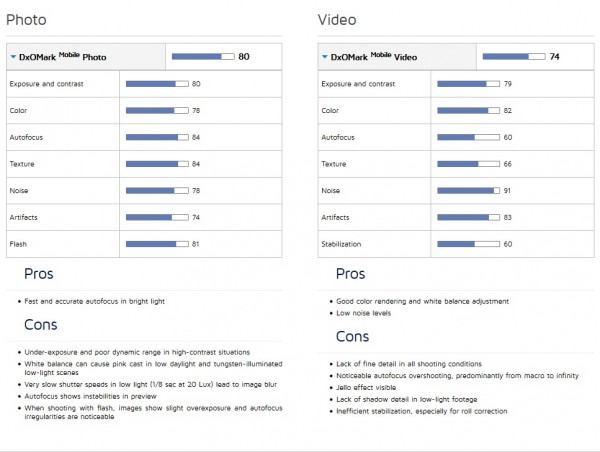Select the Video Color row label
This screenshot has height=452, width=600.
pos(330,111)
